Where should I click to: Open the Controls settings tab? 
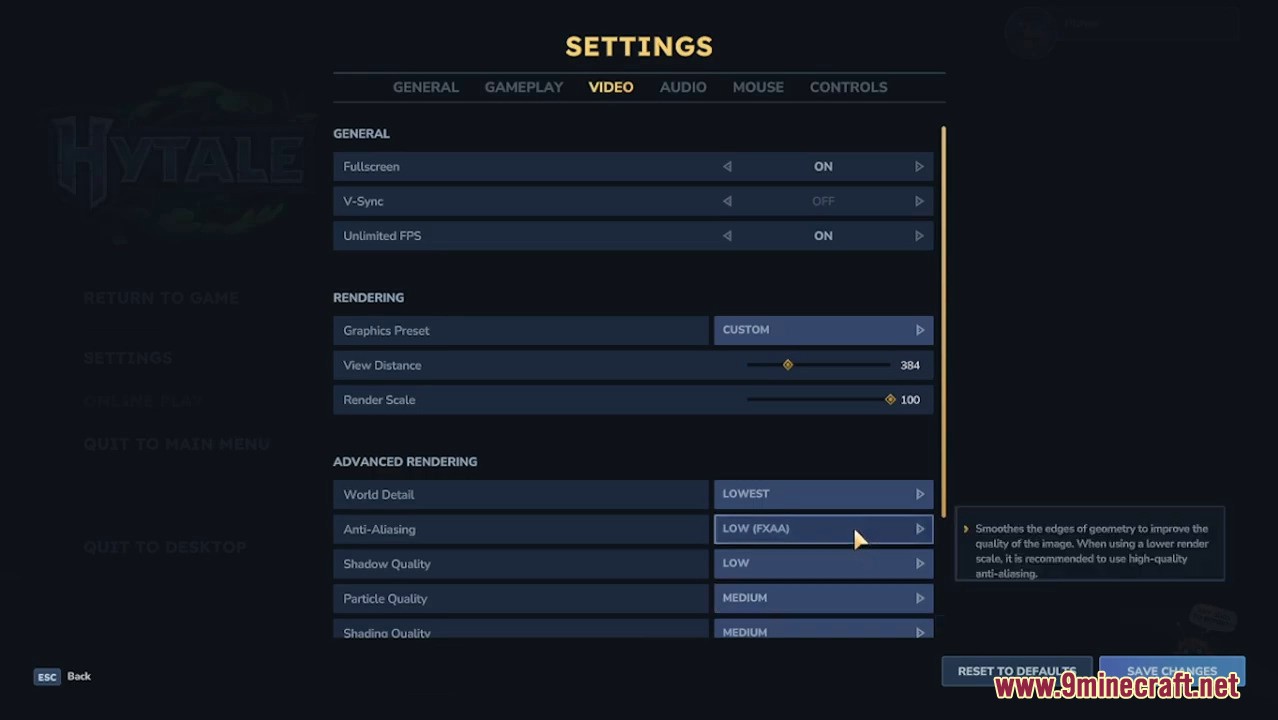(848, 87)
